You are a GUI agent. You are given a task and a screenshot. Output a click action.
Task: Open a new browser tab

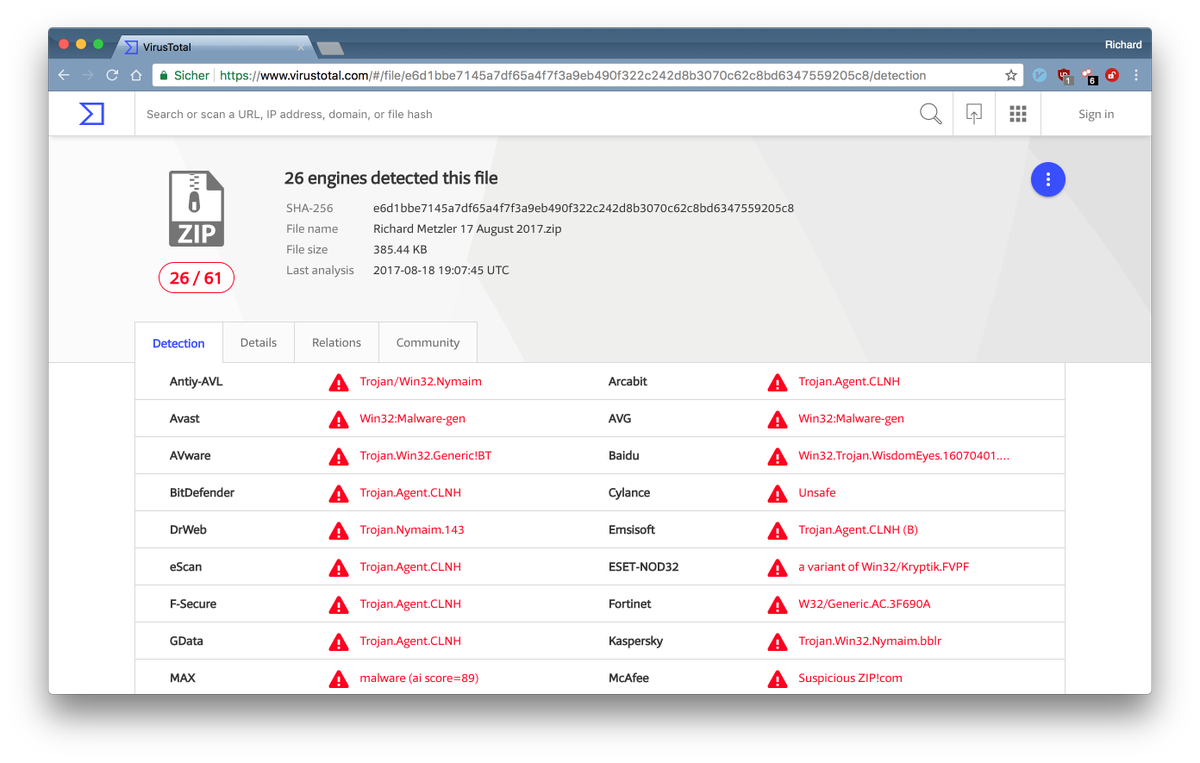pyautogui.click(x=330, y=48)
